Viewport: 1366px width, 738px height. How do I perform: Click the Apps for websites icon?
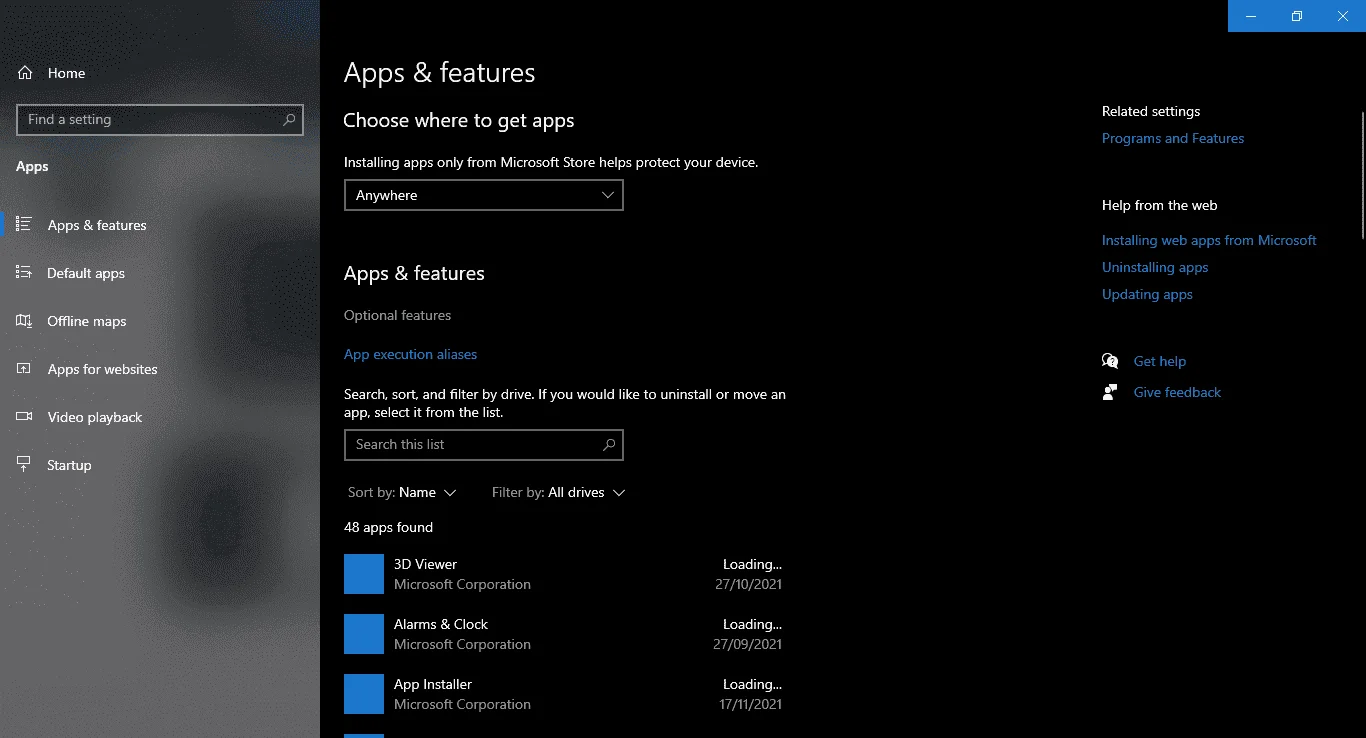tap(25, 369)
